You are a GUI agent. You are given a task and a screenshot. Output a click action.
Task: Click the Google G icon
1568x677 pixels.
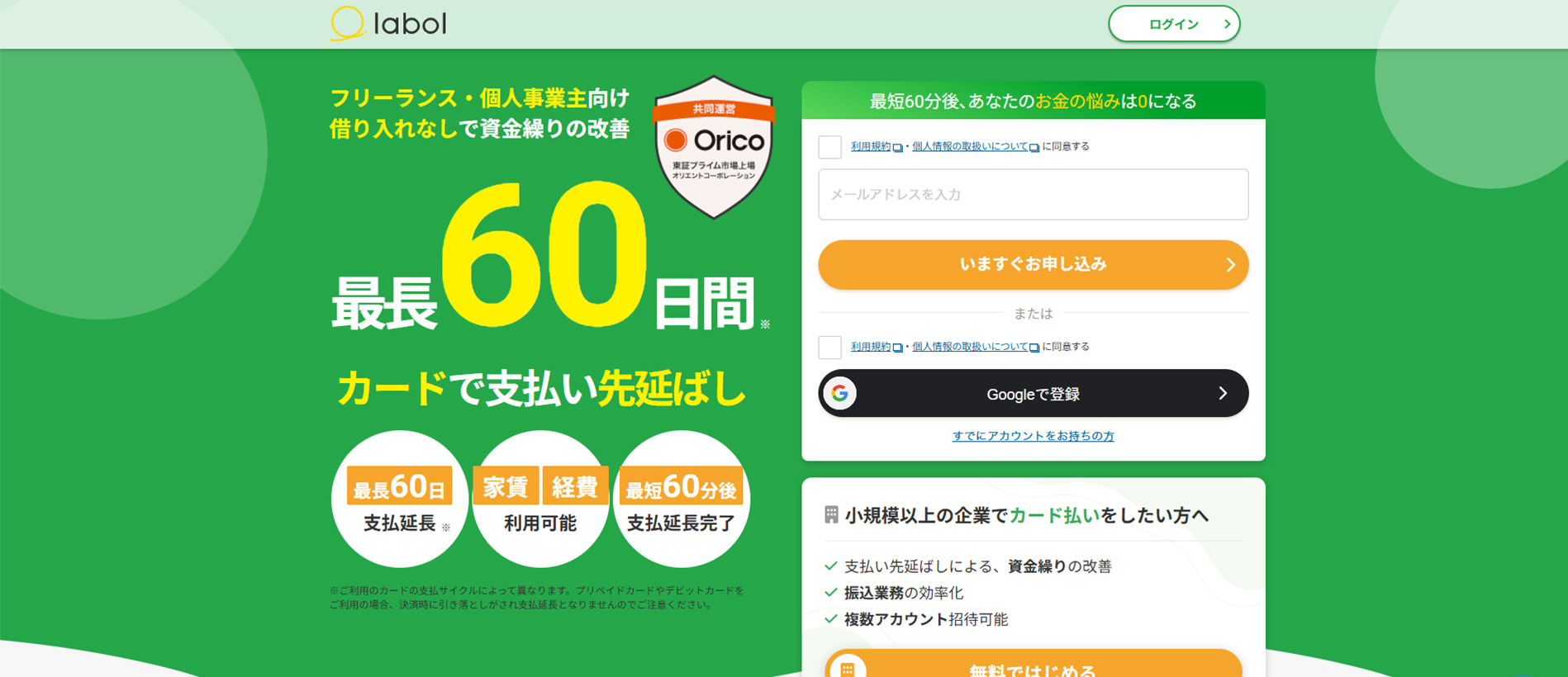coord(840,394)
